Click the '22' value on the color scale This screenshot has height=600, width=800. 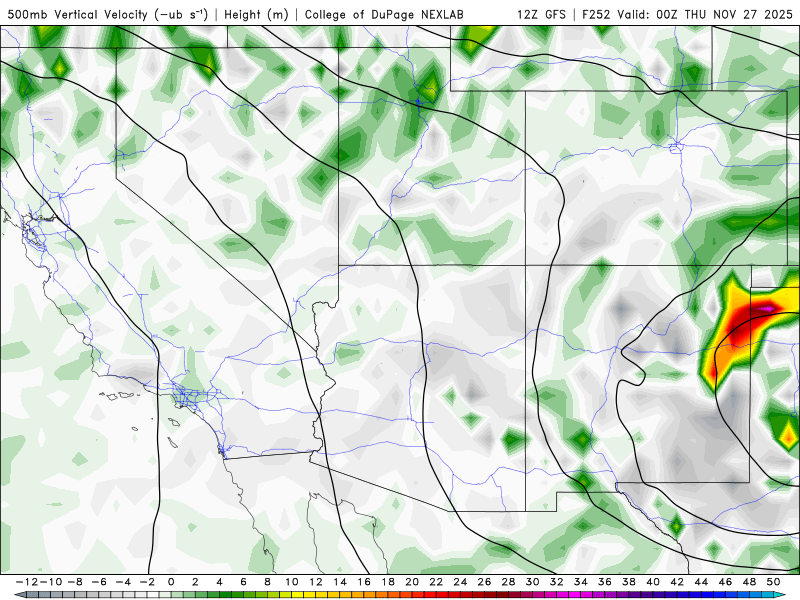[x=436, y=582]
